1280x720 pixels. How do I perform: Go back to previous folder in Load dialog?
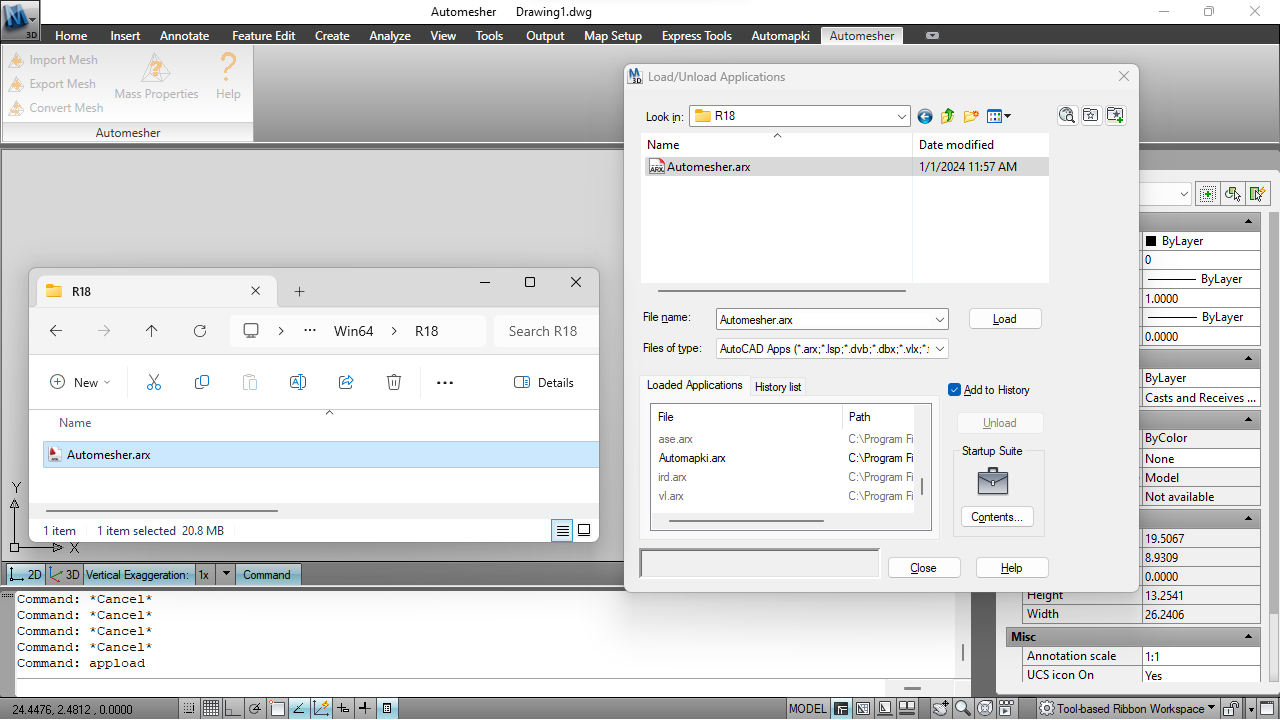(924, 116)
